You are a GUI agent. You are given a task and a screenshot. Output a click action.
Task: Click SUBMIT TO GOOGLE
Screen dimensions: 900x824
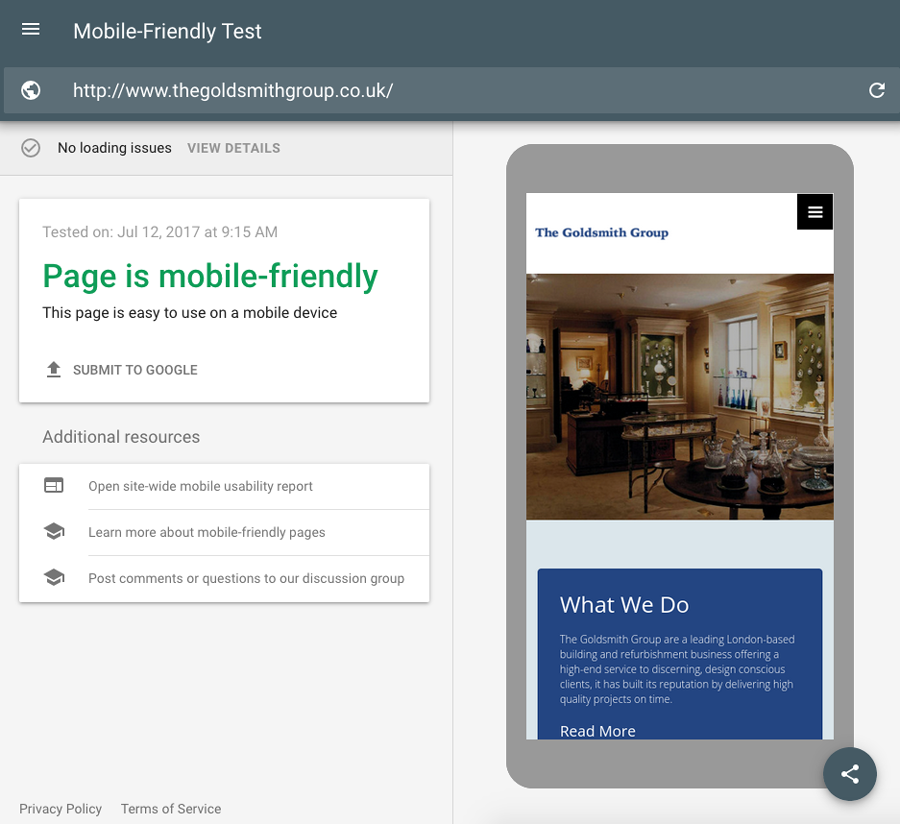click(135, 370)
